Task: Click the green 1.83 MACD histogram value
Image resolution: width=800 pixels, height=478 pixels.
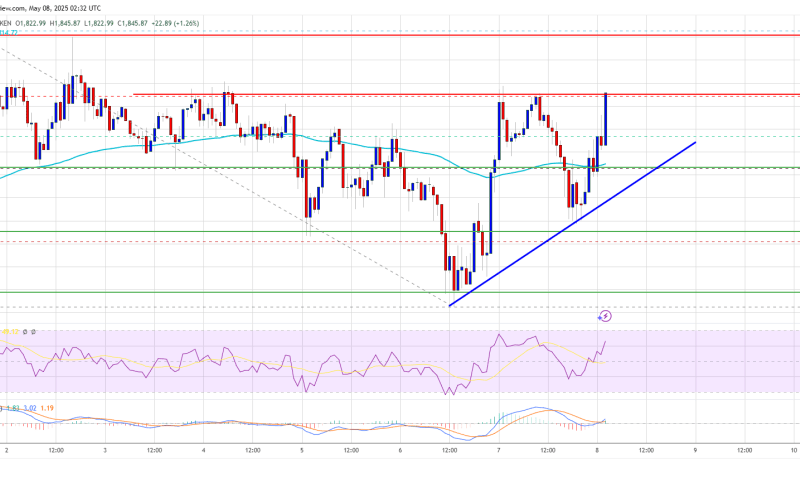Action: 13,408
